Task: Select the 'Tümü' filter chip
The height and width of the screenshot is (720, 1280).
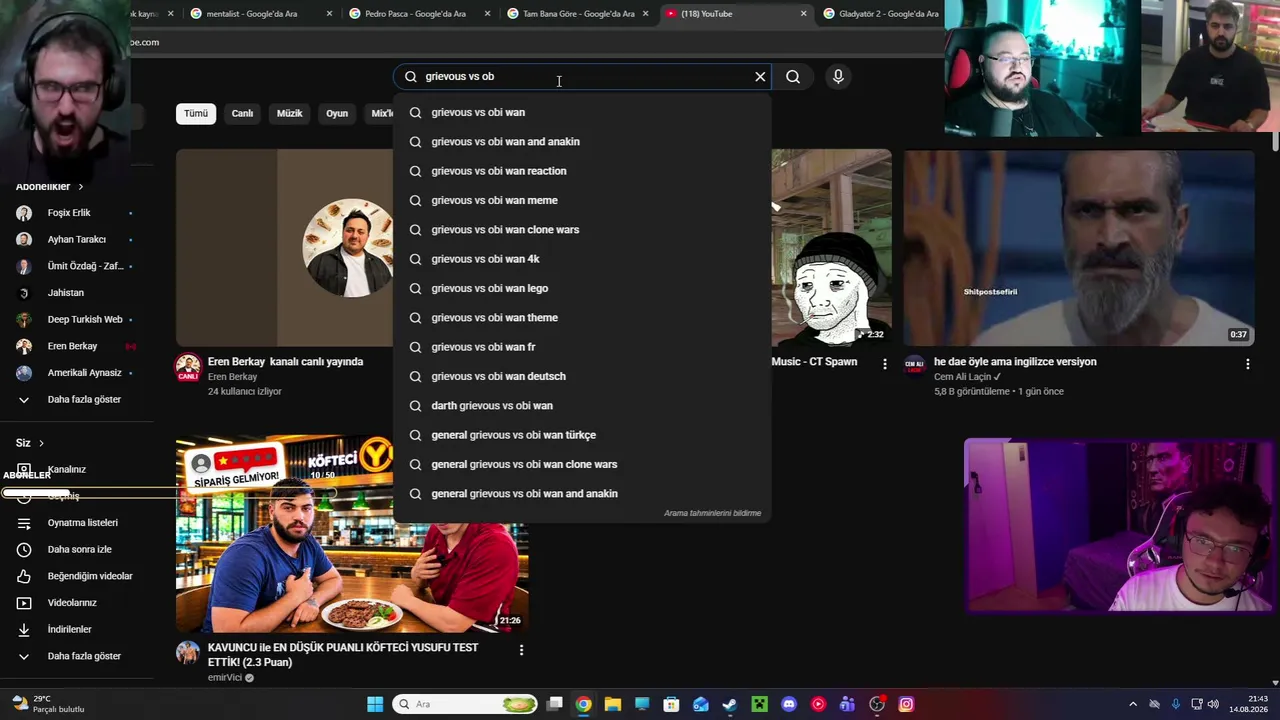Action: pos(196,113)
